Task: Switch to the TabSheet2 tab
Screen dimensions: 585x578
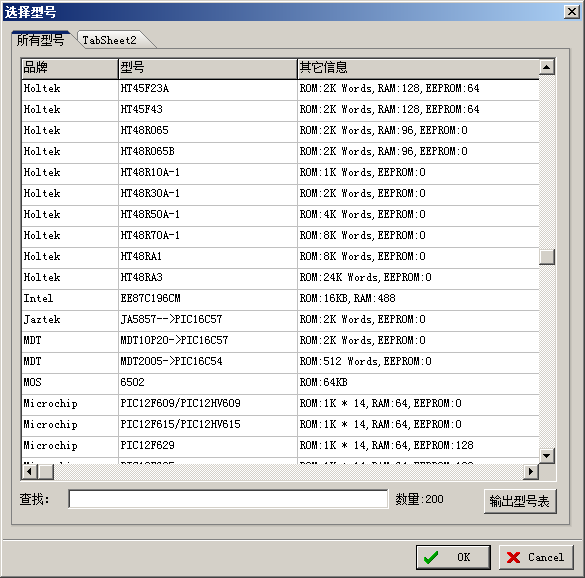Action: [112, 40]
